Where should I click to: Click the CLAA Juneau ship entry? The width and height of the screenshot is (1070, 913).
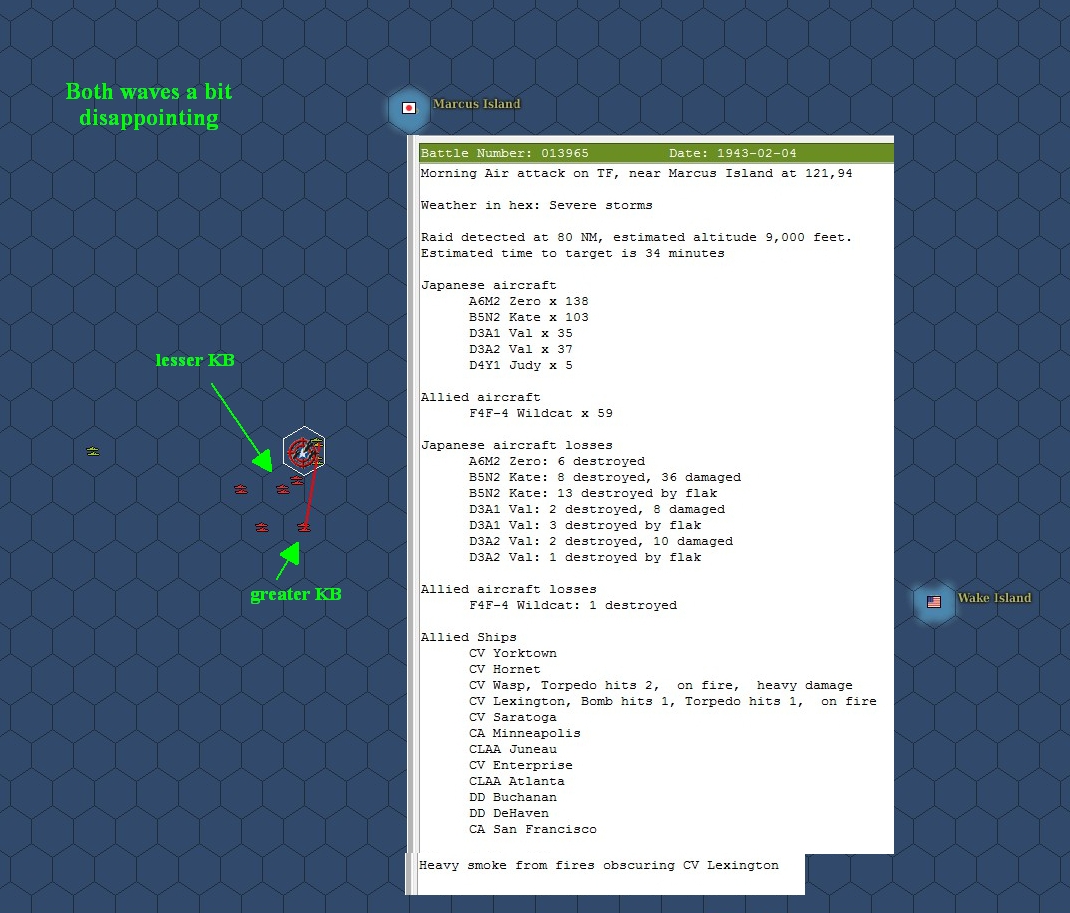512,749
